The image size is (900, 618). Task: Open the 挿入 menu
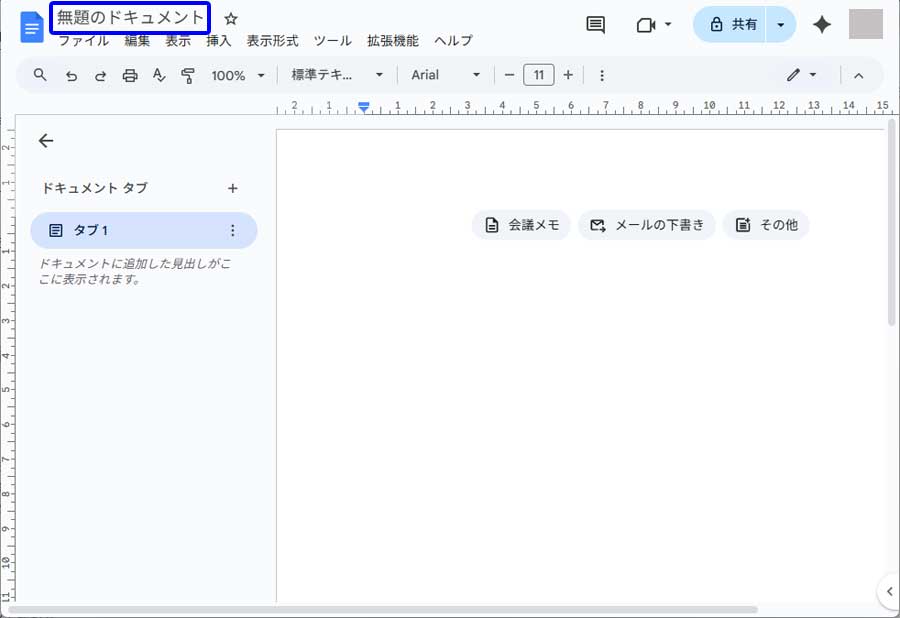pos(218,41)
